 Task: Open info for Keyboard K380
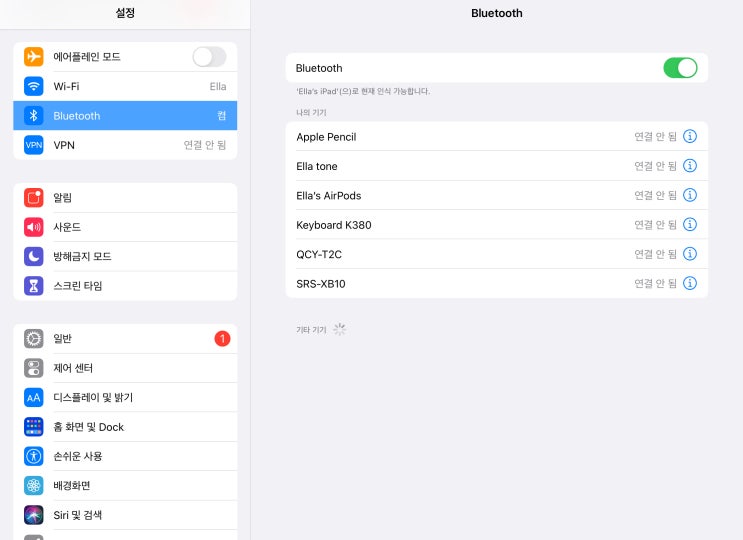(690, 225)
